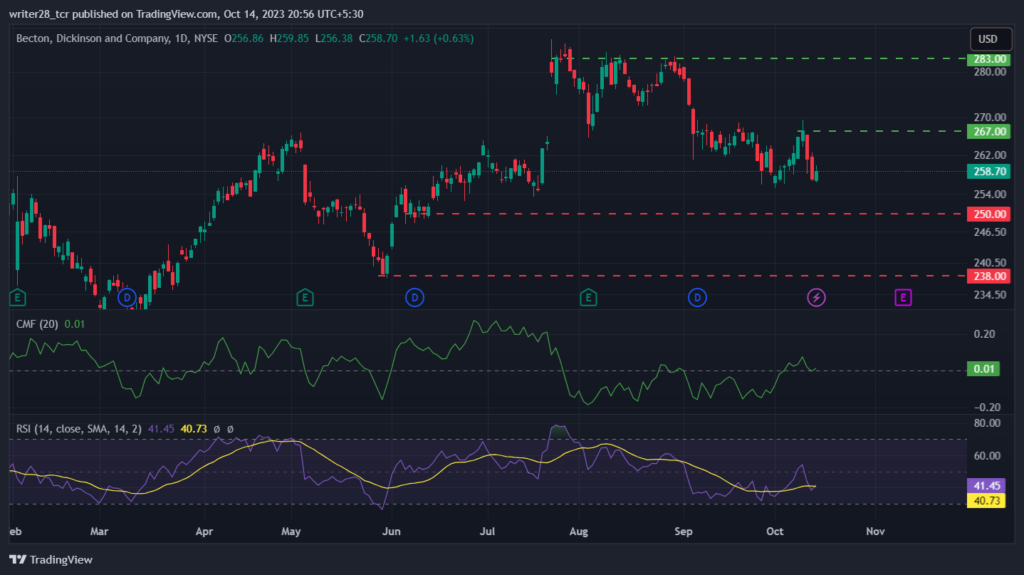Click the 258.70 current price label on axis
Screen dimensions: 1024x575
point(989,172)
